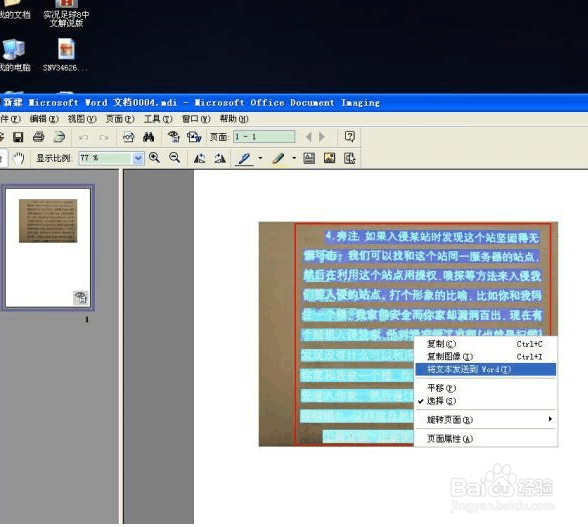588x527 pixels.
Task: Click the Send Text to Word toolbar icon
Action: tap(194, 137)
